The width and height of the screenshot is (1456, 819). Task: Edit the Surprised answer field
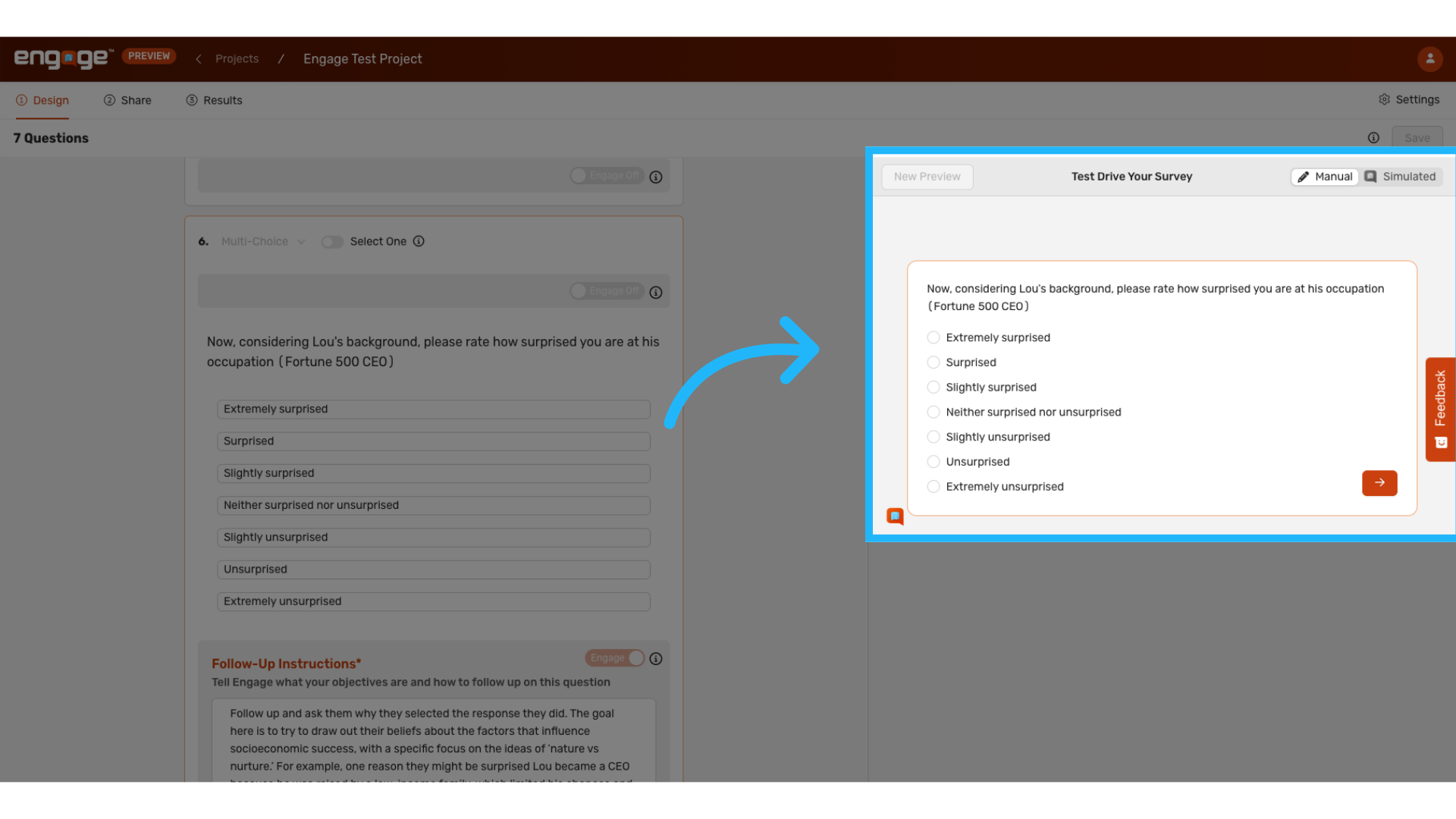[434, 441]
